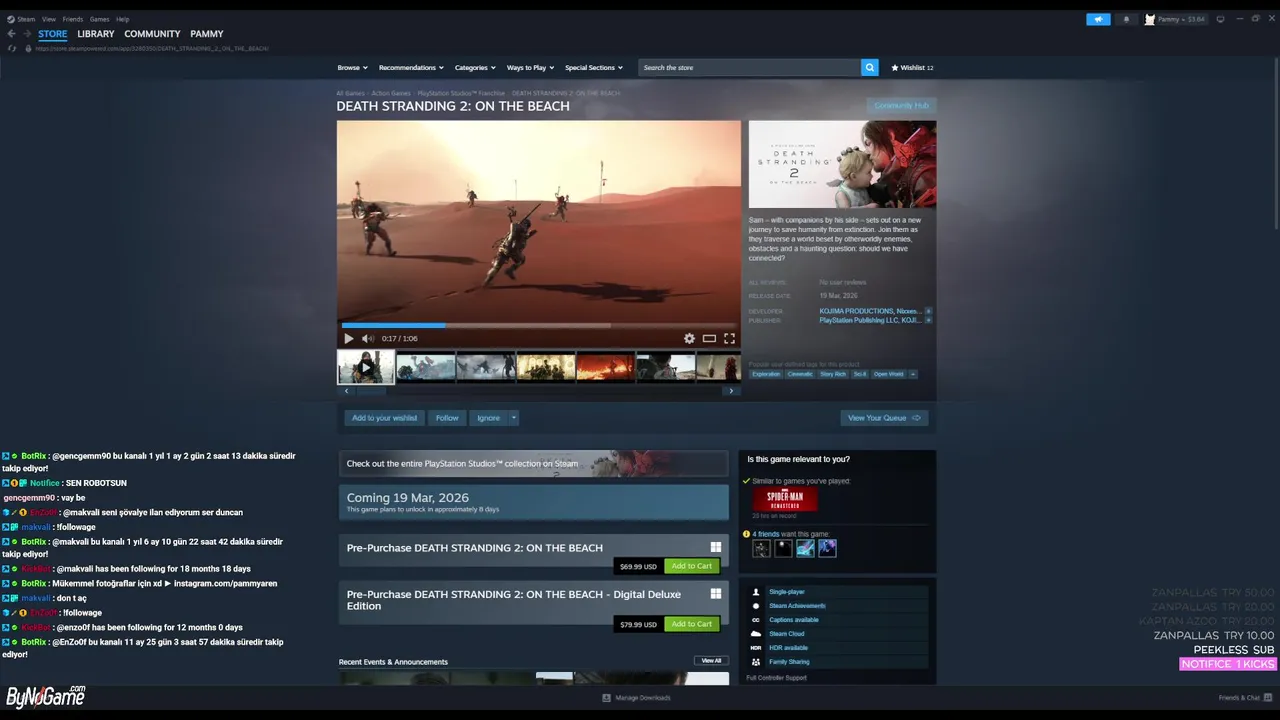Click the PlayStation Studios collection banner
The image size is (1280, 720).
coord(534,463)
